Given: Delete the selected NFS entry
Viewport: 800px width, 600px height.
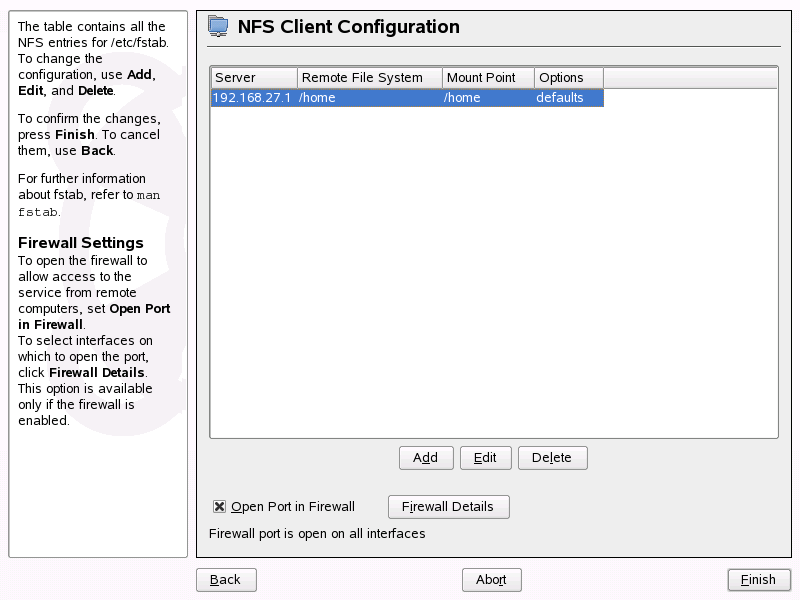Looking at the screenshot, I should (553, 458).
